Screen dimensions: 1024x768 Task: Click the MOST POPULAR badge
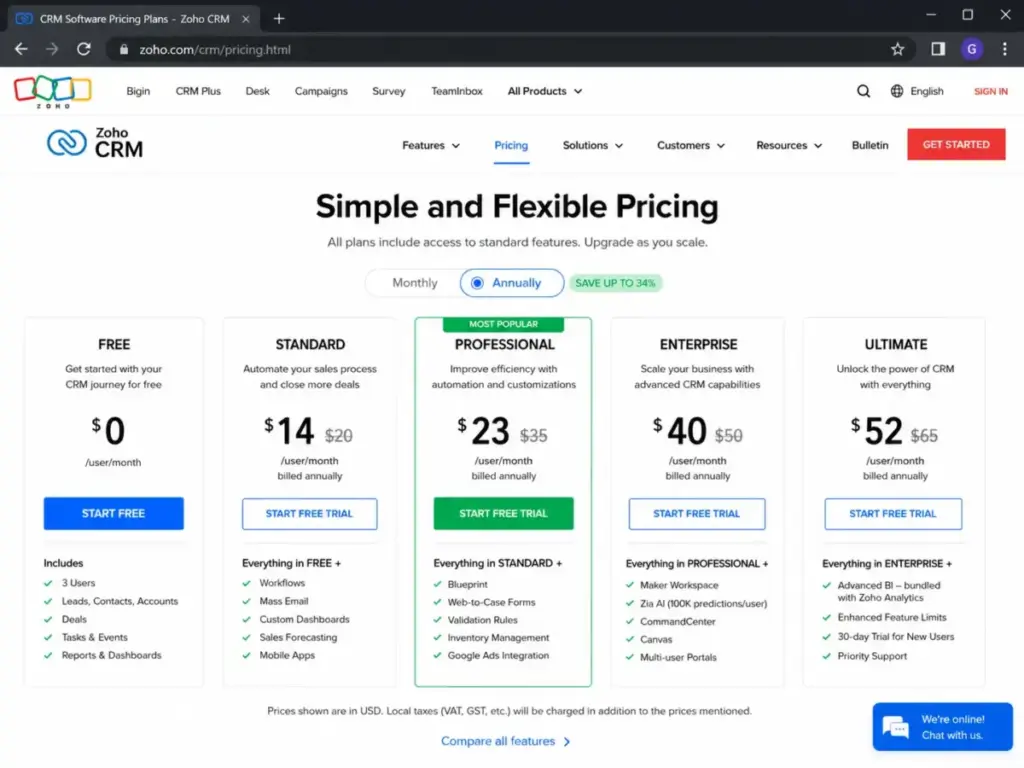504,324
